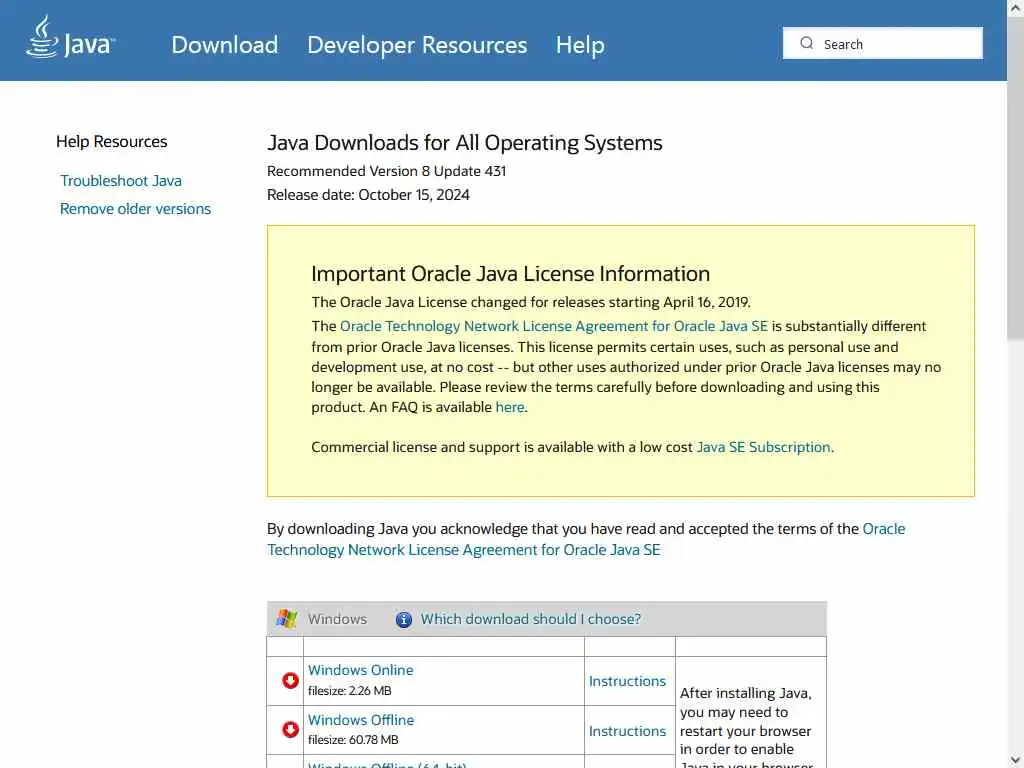
Task: Click the "filesize: 60.78 MB" text
Action: point(353,740)
